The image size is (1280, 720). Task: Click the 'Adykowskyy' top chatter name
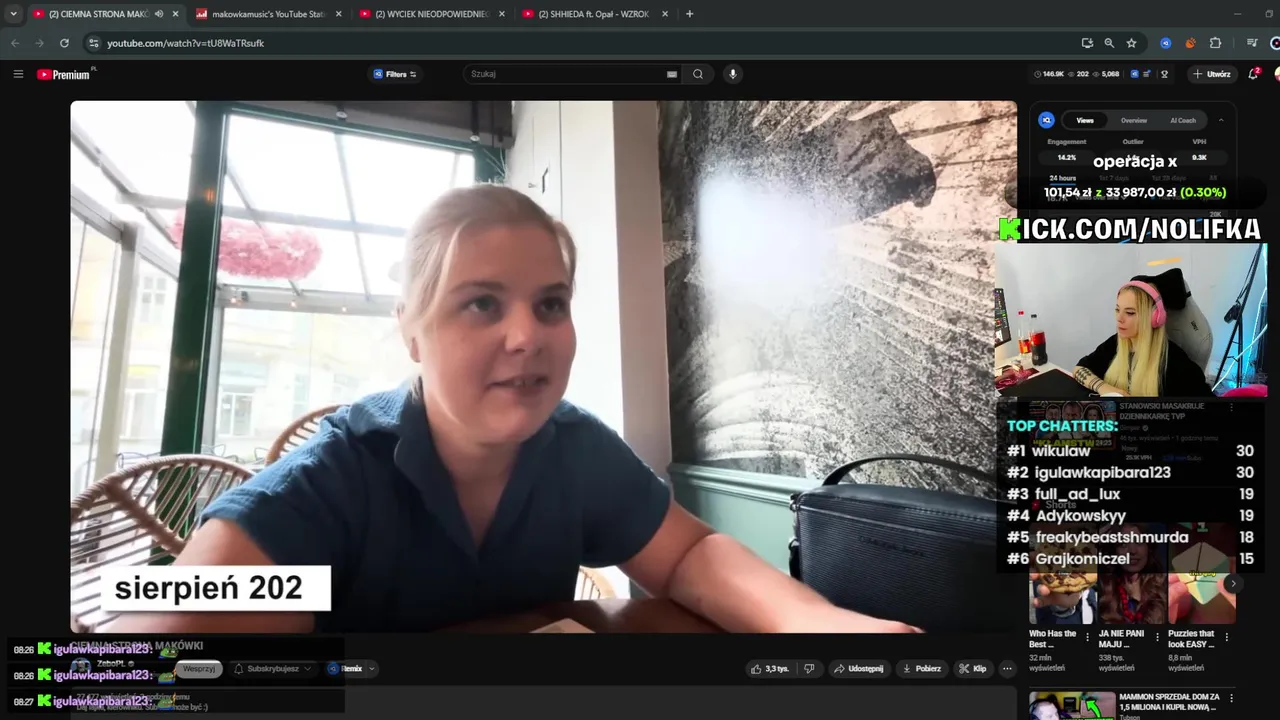tap(1081, 516)
